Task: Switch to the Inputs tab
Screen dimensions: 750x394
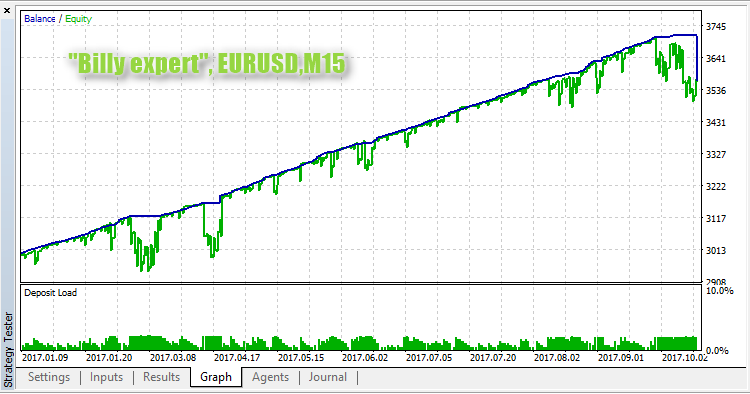Action: [x=106, y=377]
